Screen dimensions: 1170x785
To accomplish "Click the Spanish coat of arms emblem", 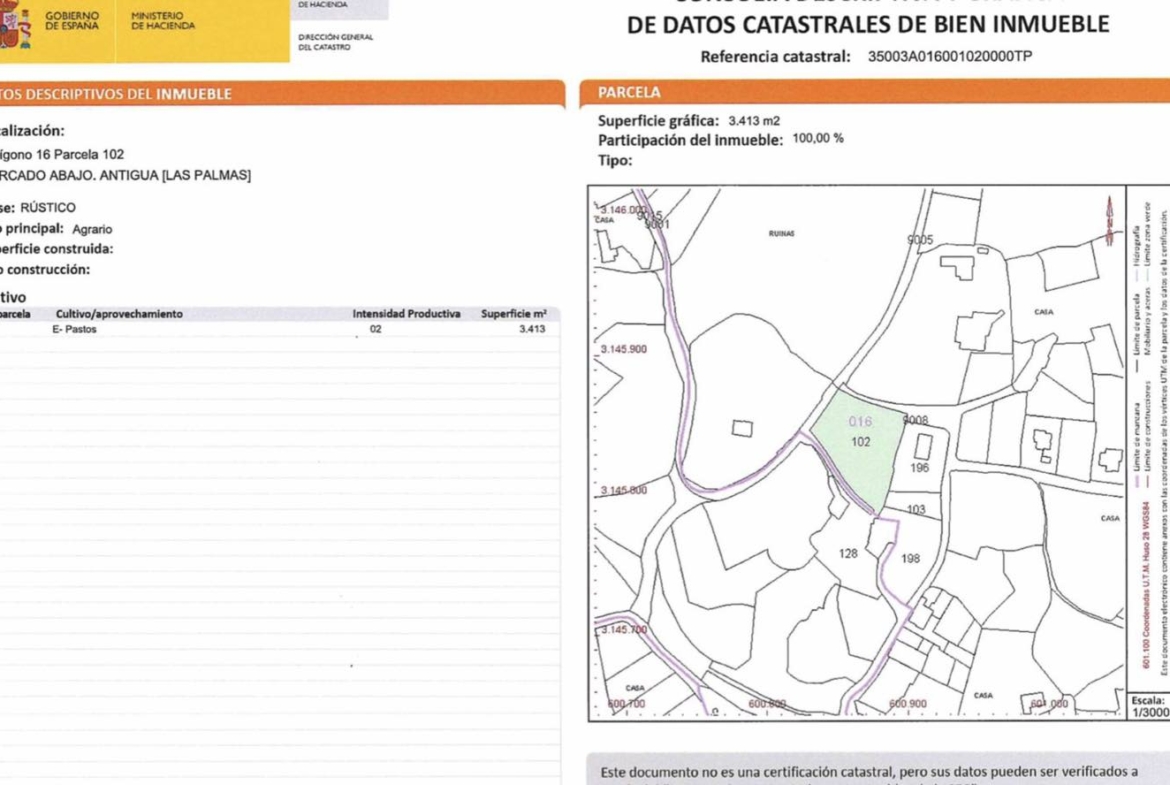I will [12, 27].
